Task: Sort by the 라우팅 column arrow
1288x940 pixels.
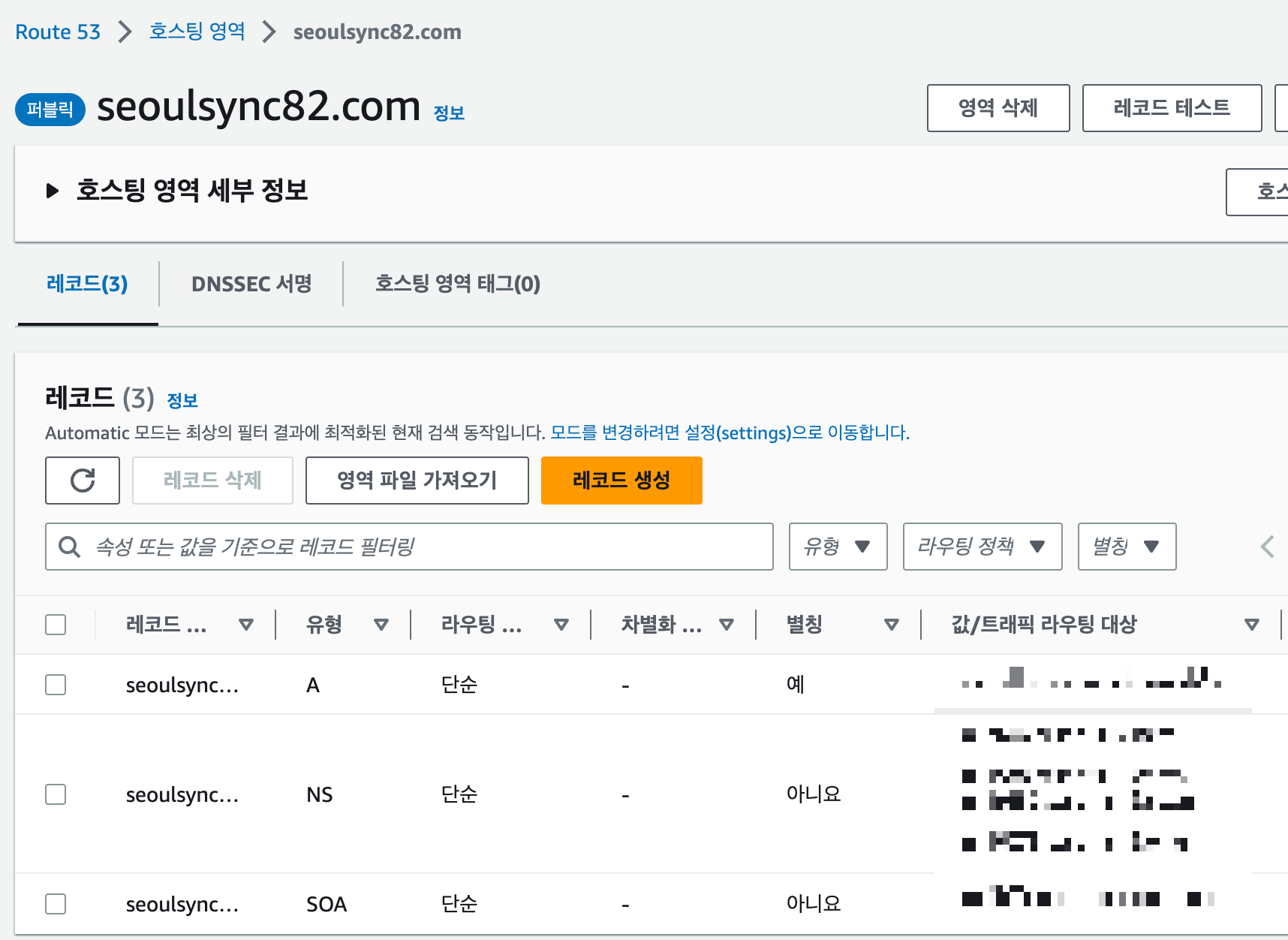Action: pyautogui.click(x=561, y=625)
